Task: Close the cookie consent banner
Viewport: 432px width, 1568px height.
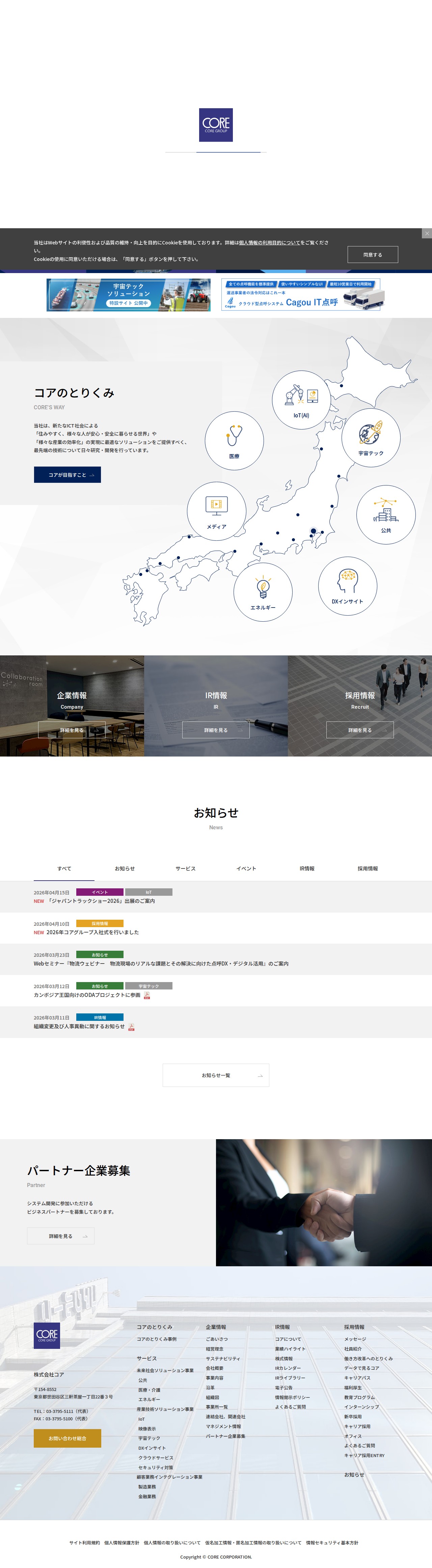Action: tap(427, 233)
